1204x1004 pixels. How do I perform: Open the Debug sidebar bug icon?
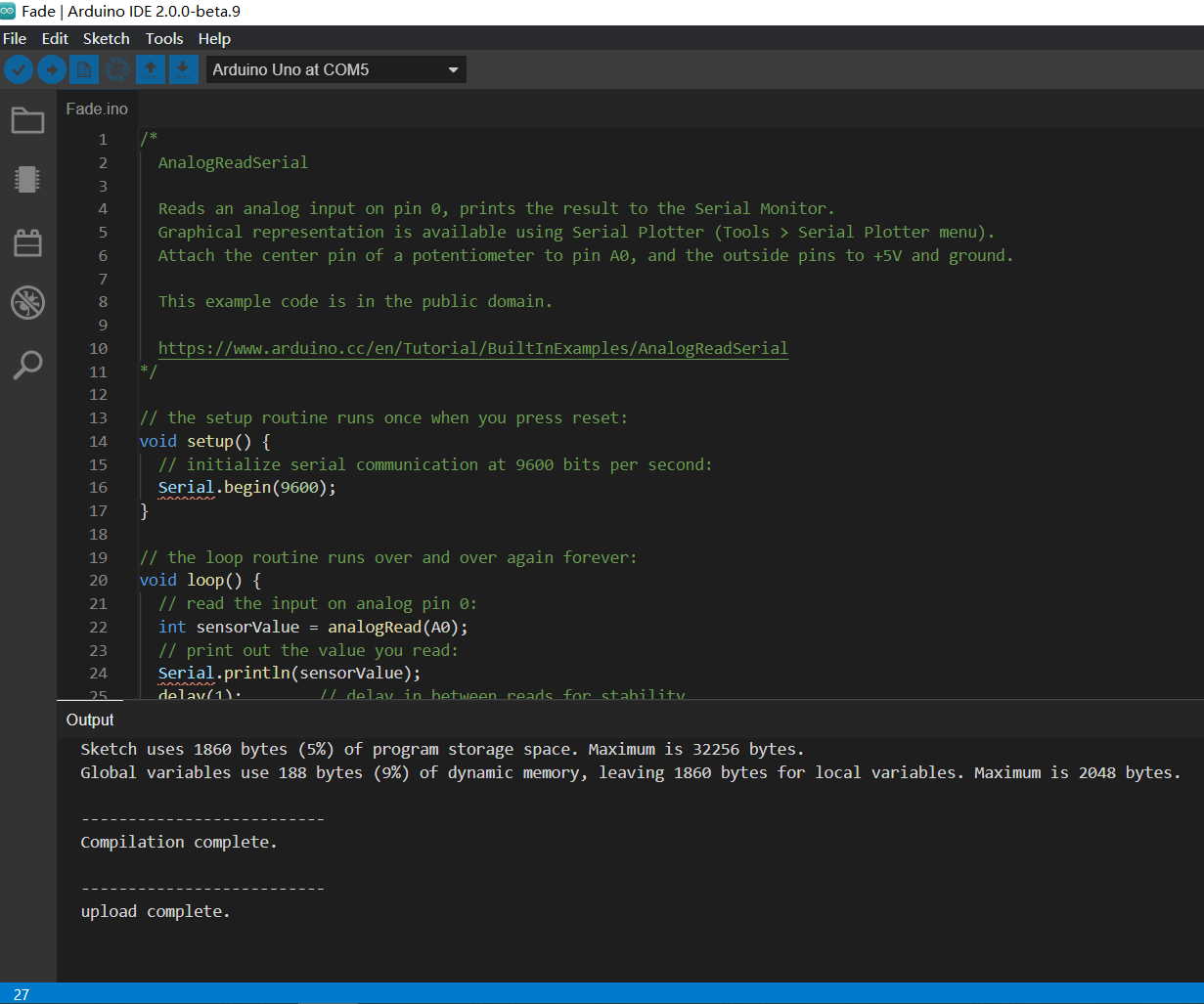27,303
